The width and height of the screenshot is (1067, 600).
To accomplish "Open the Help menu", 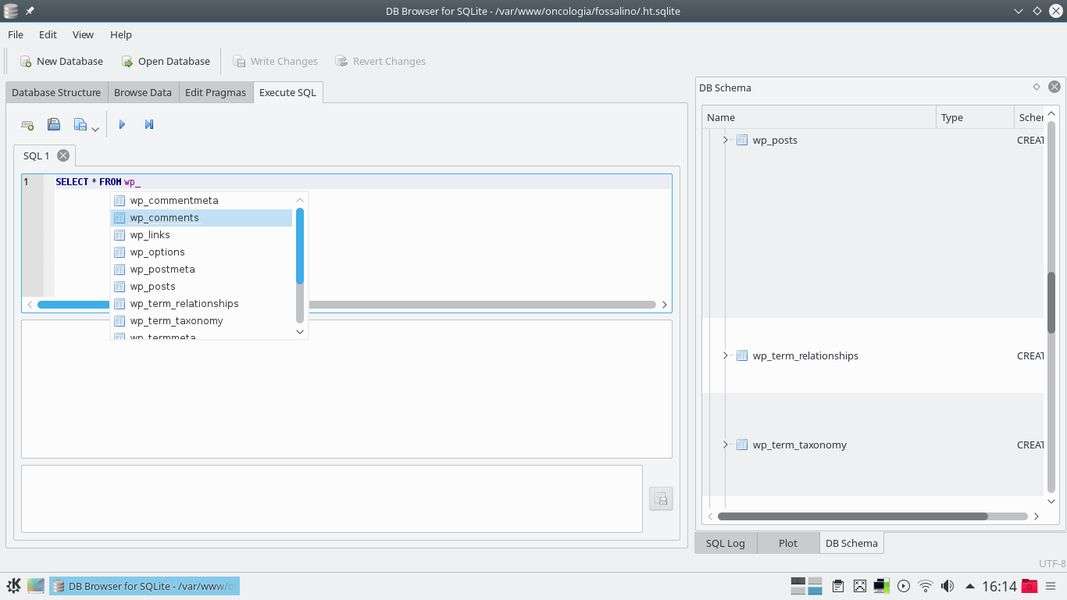I will pos(121,35).
